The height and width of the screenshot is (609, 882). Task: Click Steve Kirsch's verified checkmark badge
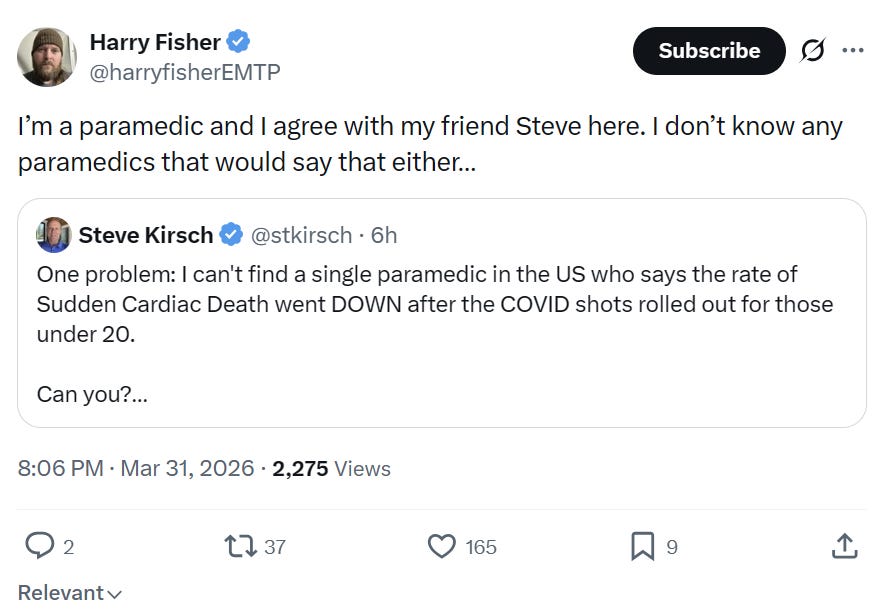coord(231,235)
